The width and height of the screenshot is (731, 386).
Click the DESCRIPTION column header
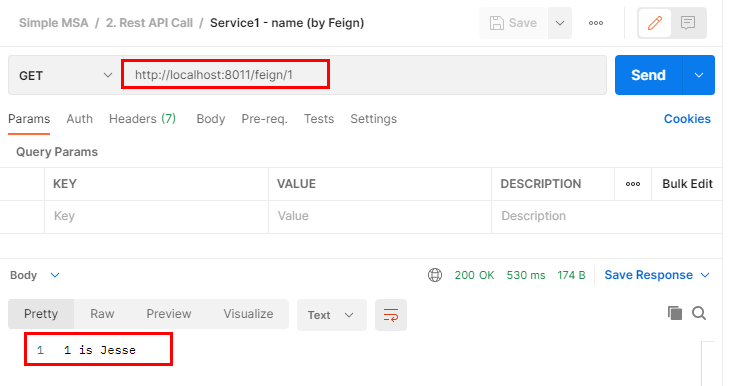point(541,184)
